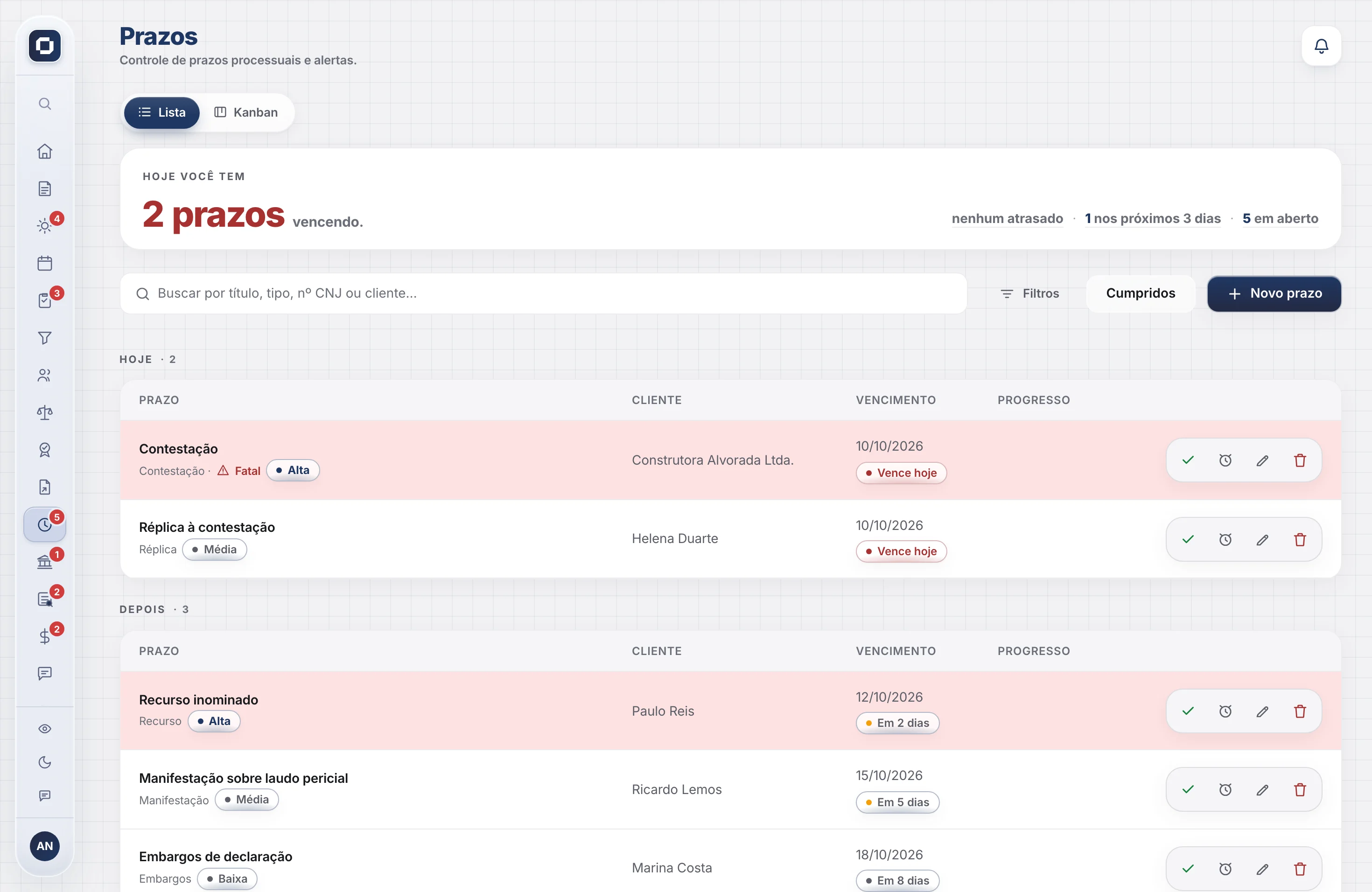Go to home icon in sidebar
This screenshot has width=1372, height=892.
tap(45, 151)
